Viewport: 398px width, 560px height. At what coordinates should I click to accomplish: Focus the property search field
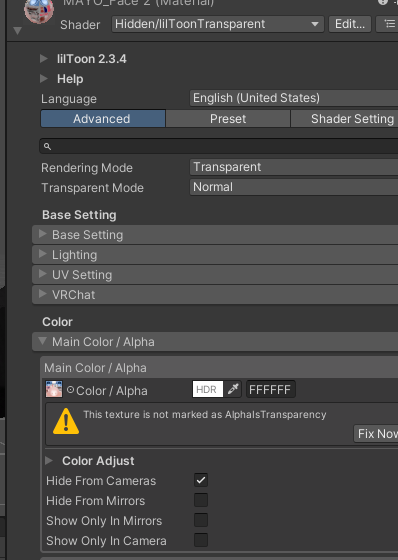(x=219, y=146)
